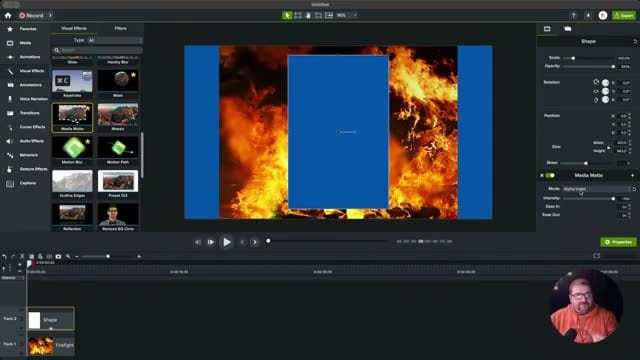Toggle the green Properties button
640x360 pixels.
tap(618, 242)
